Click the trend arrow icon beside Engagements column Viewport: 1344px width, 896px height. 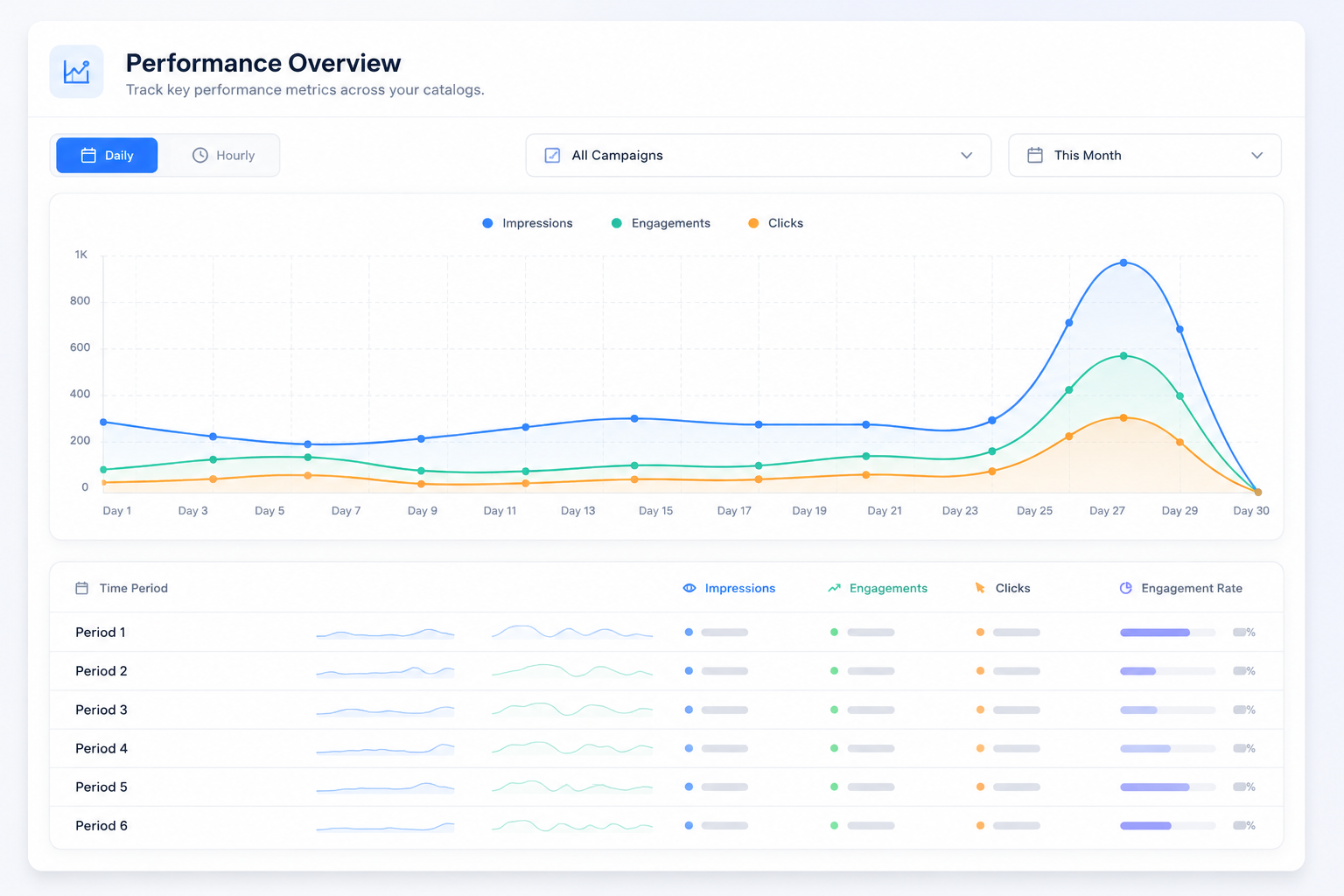834,588
